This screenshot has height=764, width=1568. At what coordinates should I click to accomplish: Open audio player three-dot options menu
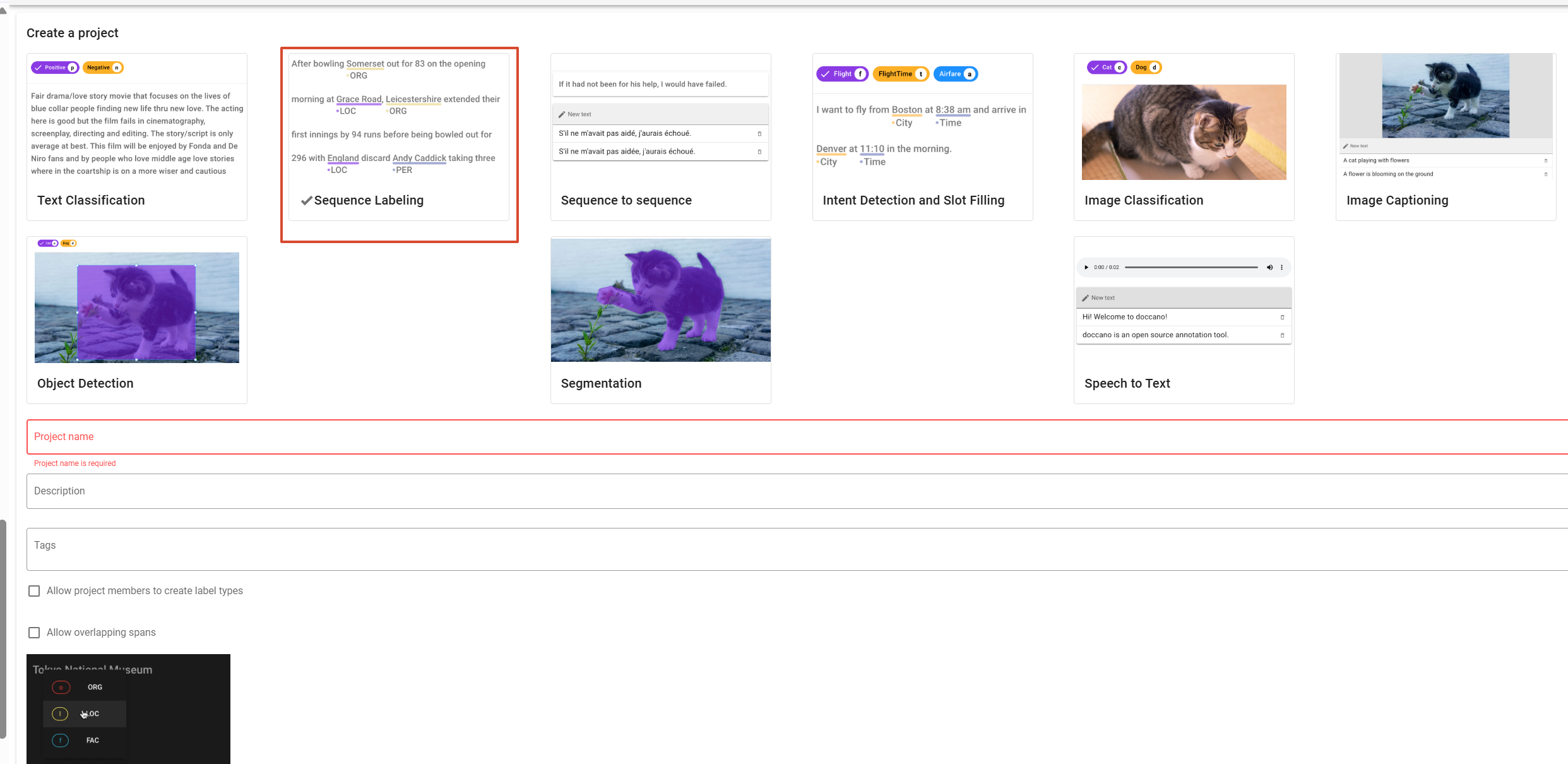tap(1281, 267)
